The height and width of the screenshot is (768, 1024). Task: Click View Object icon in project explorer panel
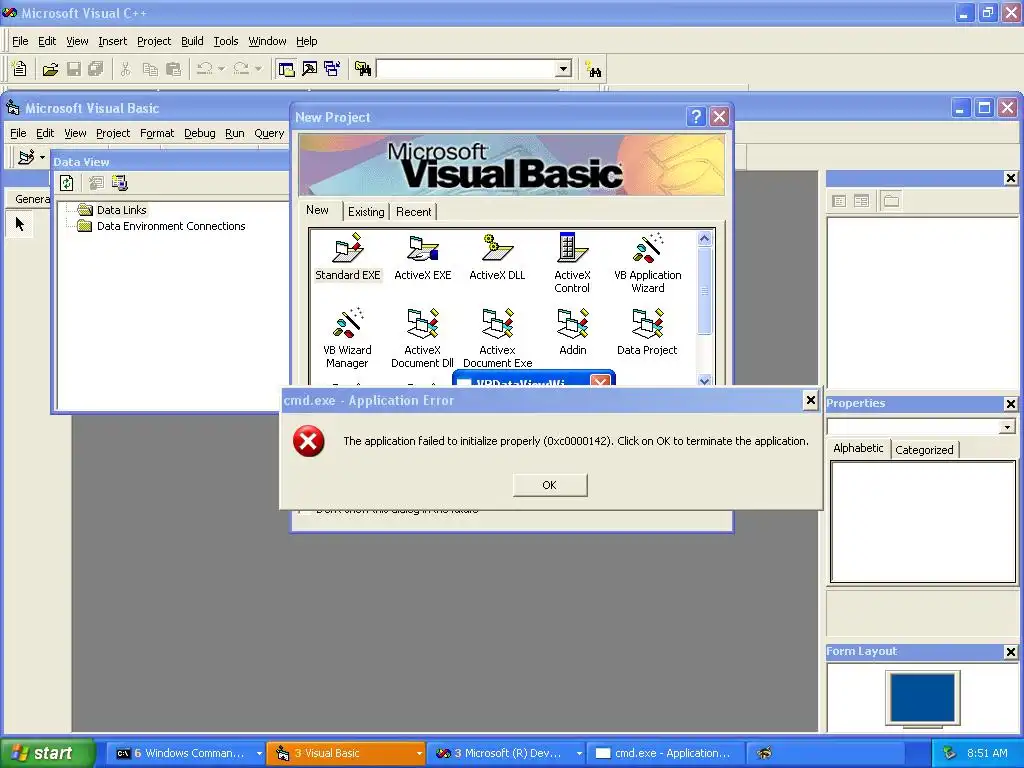pos(861,201)
